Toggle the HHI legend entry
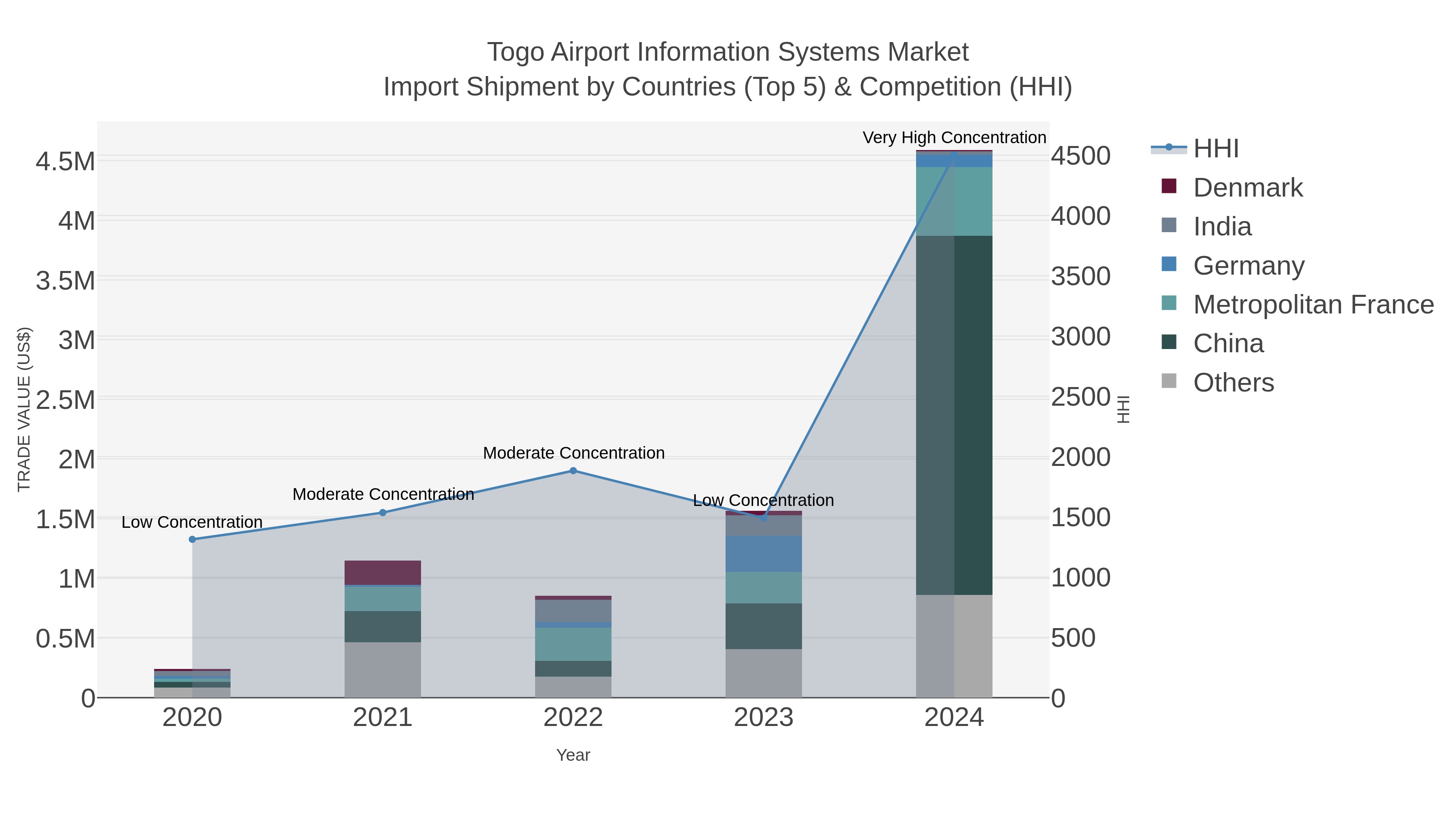Screen dimensions: 1456x819 click(x=1195, y=148)
